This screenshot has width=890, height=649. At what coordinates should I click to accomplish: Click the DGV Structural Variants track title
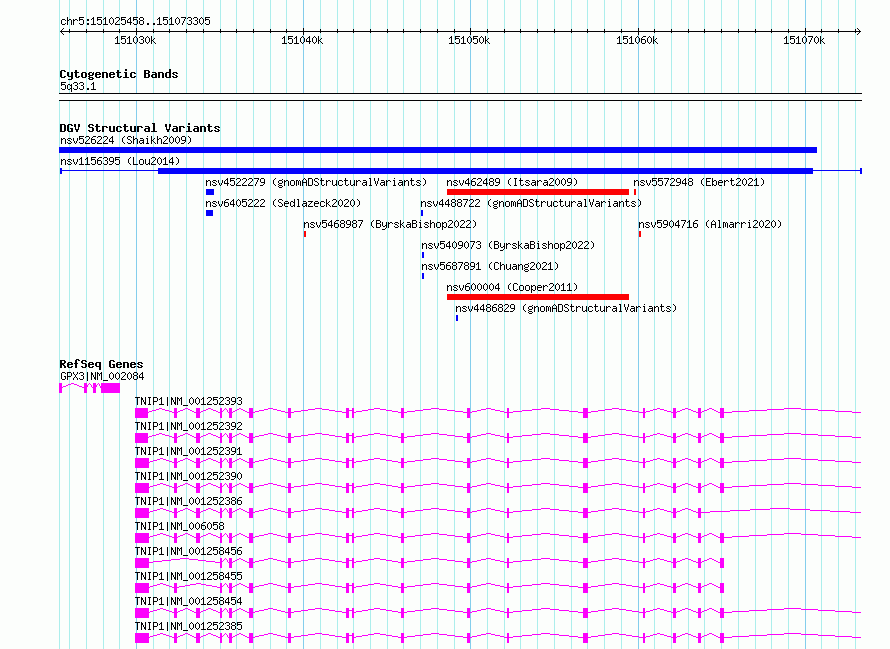(140, 128)
